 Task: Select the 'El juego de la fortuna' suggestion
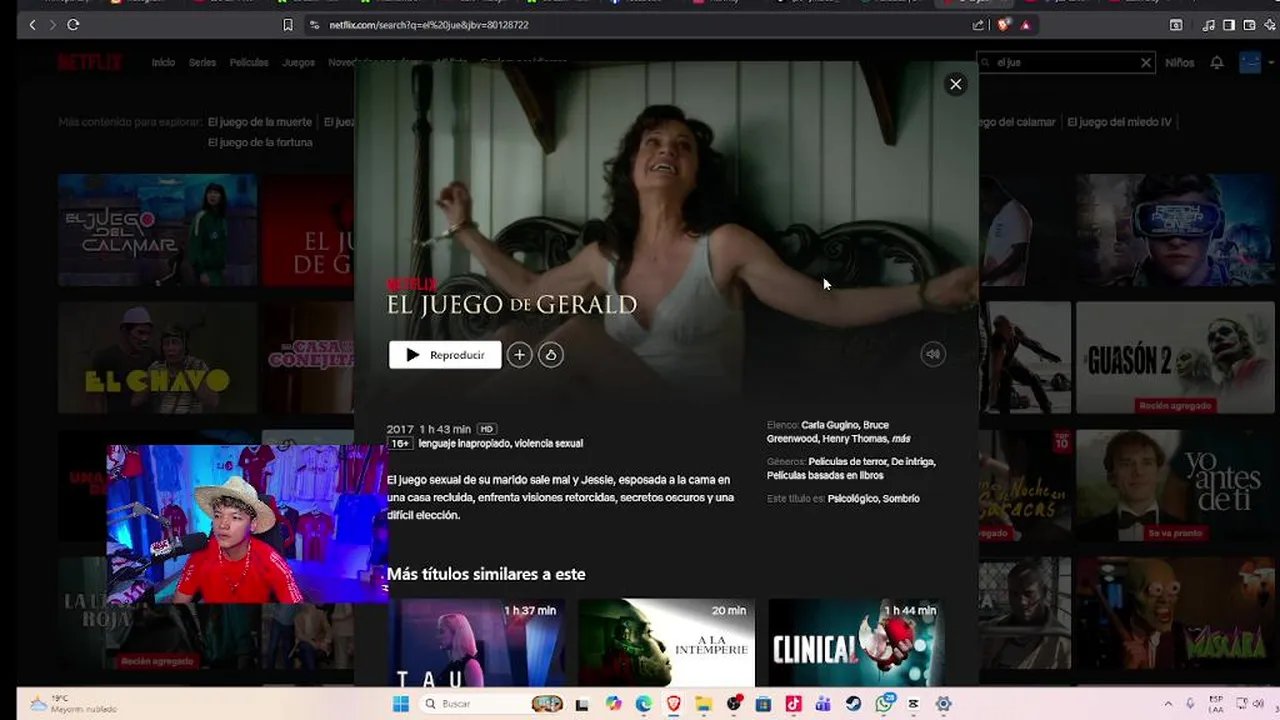[260, 142]
